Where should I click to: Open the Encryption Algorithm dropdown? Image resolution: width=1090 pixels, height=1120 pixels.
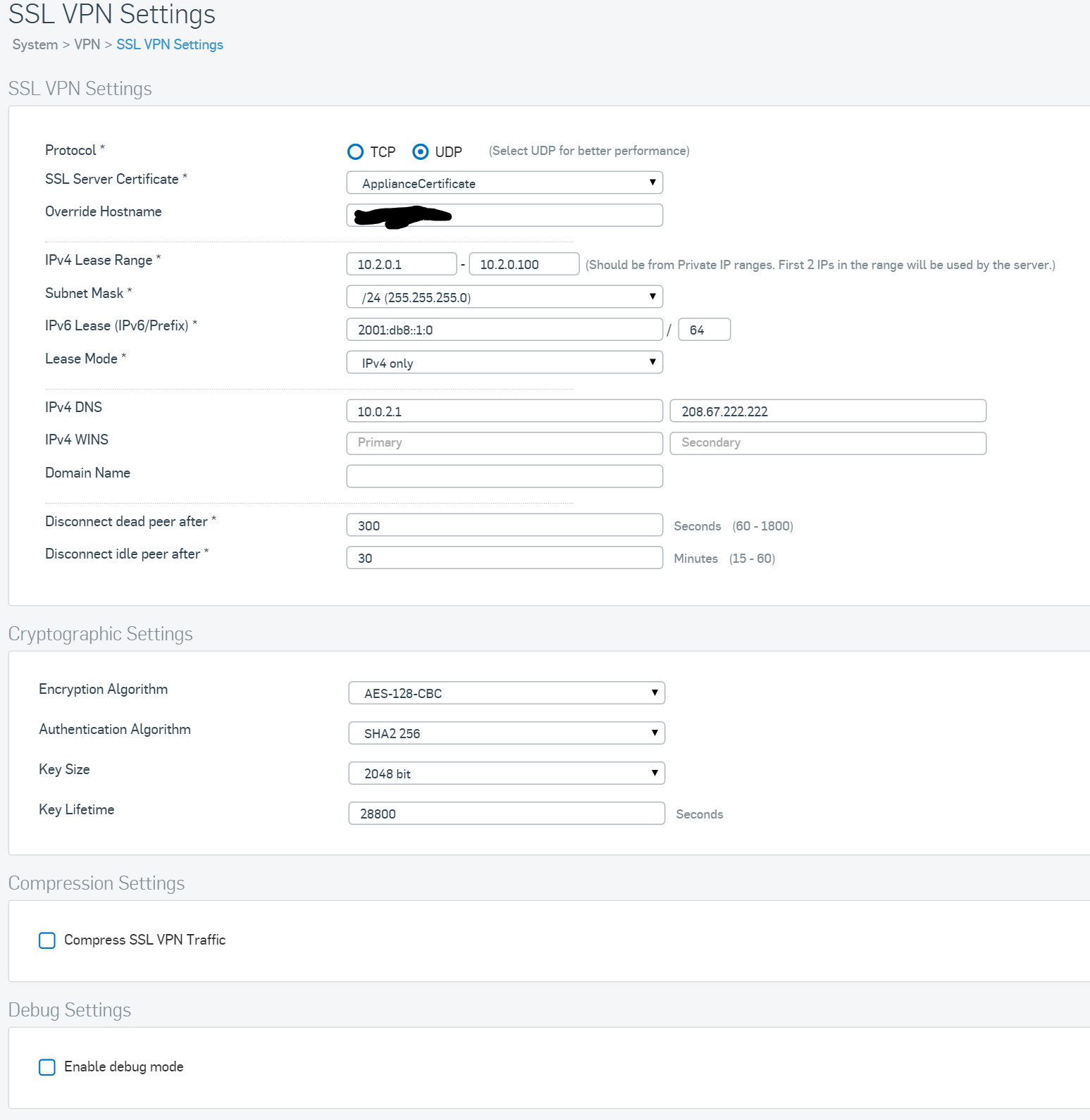[x=507, y=693]
